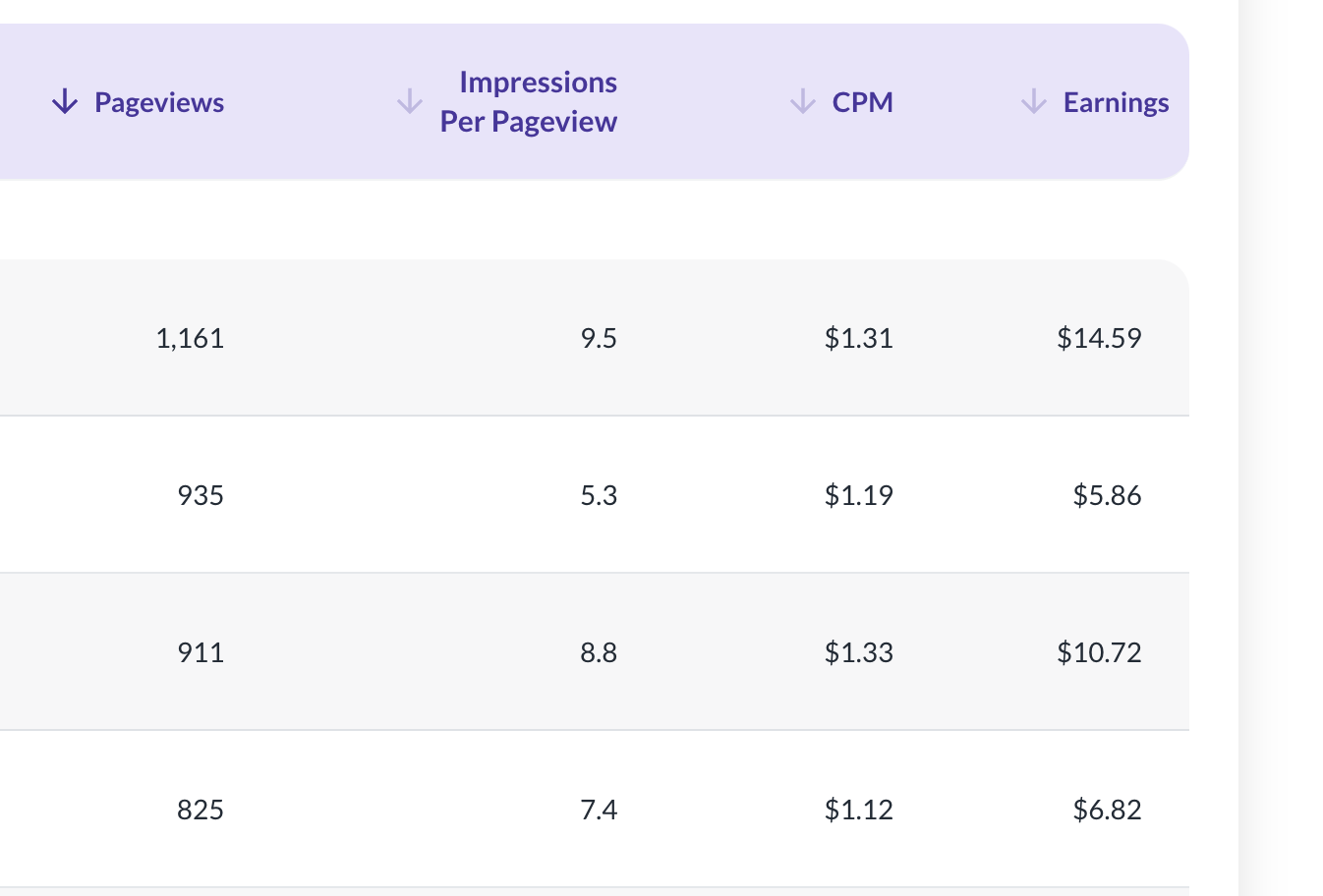Sort table by Earnings header label

1116,102
